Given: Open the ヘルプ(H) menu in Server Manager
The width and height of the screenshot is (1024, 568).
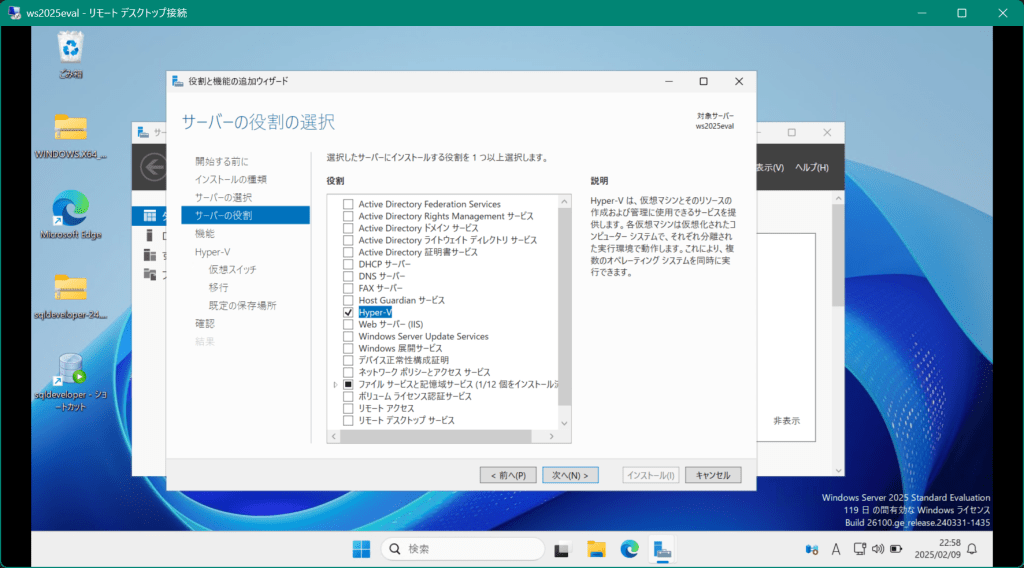Looking at the screenshot, I should click(x=811, y=167).
